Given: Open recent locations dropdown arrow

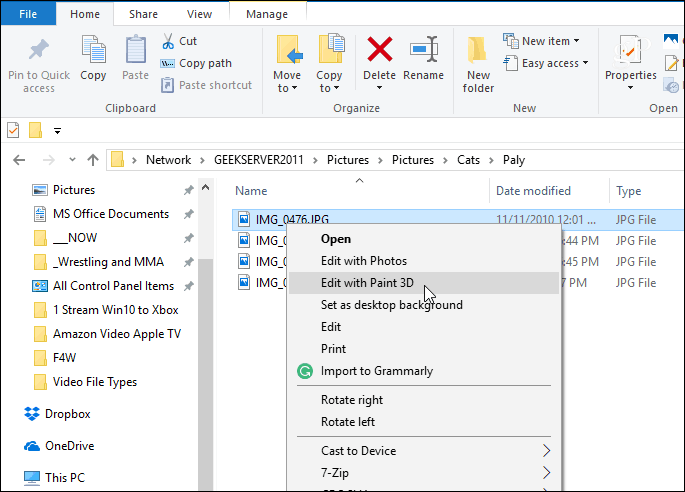Looking at the screenshot, I should (x=72, y=160).
